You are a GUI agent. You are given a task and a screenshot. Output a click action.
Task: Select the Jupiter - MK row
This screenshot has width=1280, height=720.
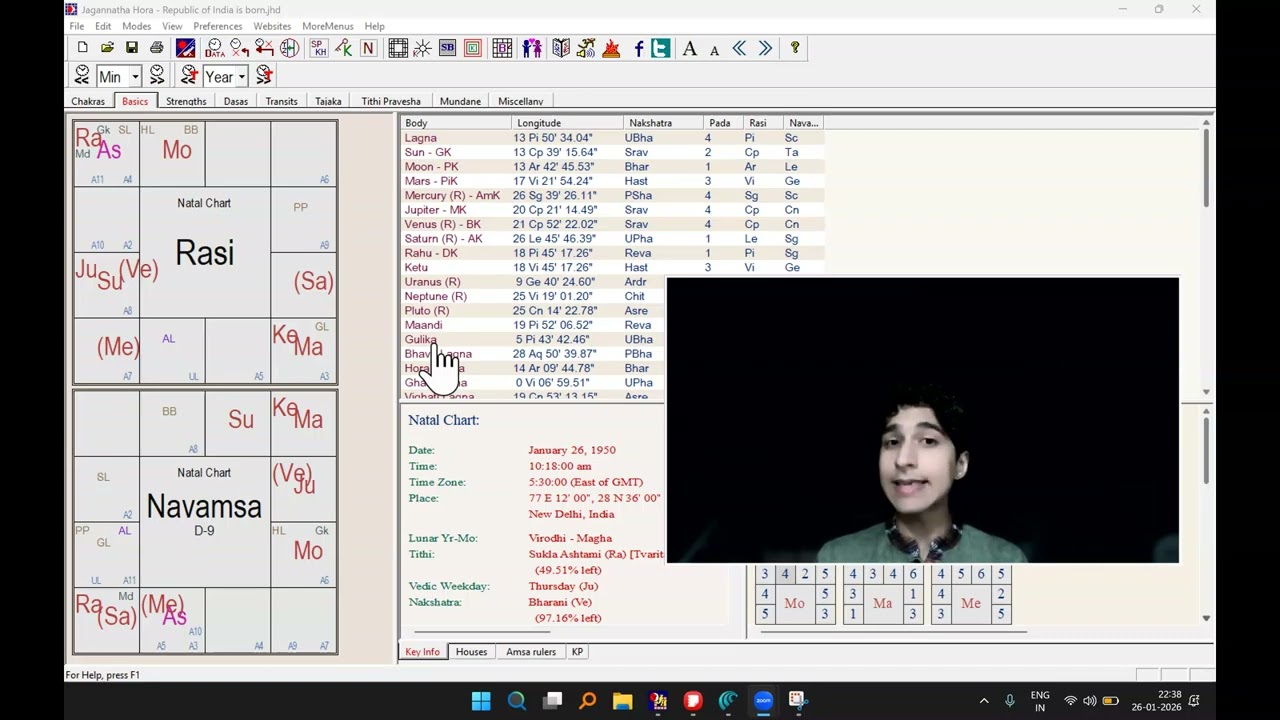(612, 210)
